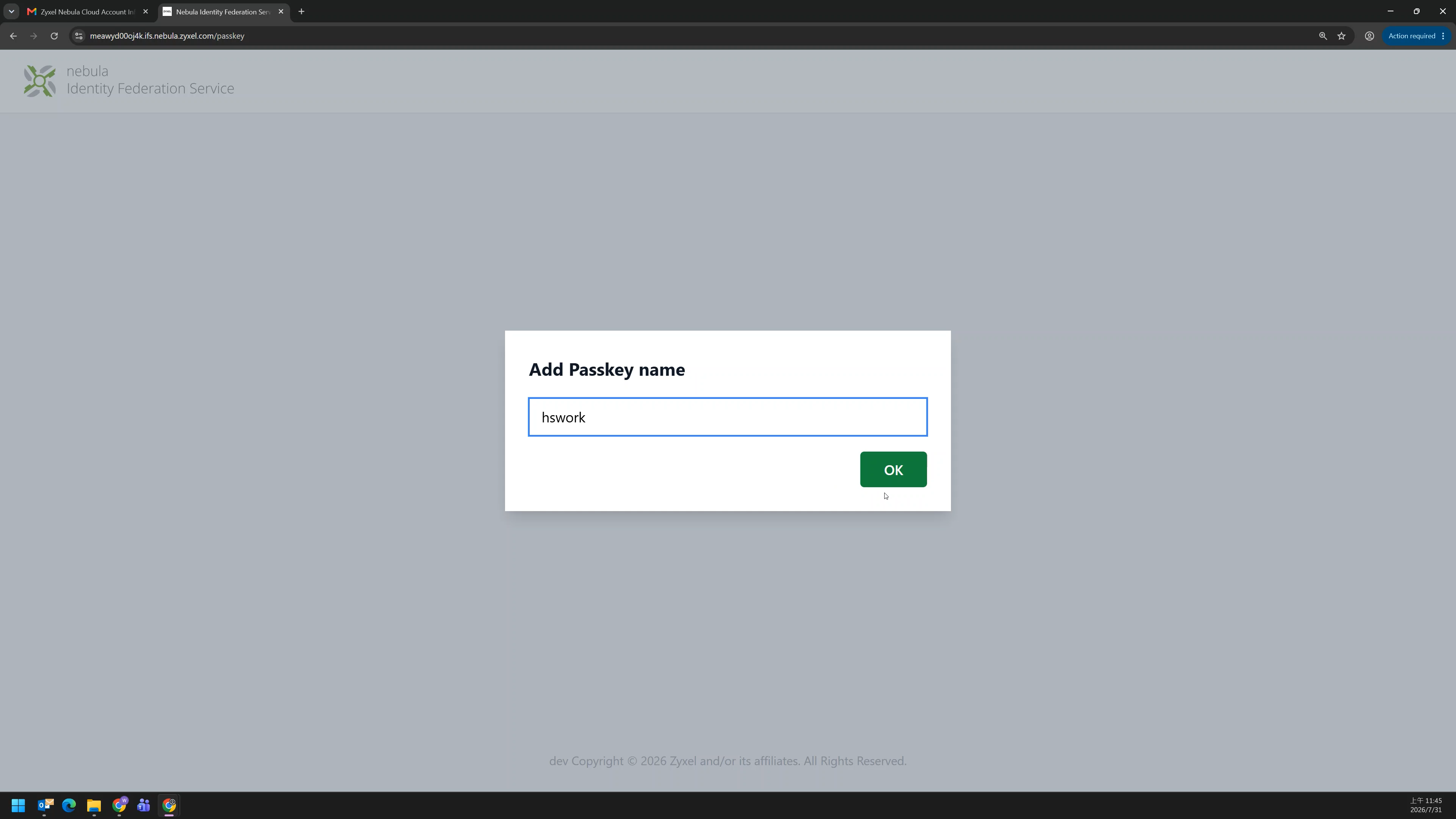
Task: Click the Action required button
Action: click(1411, 36)
